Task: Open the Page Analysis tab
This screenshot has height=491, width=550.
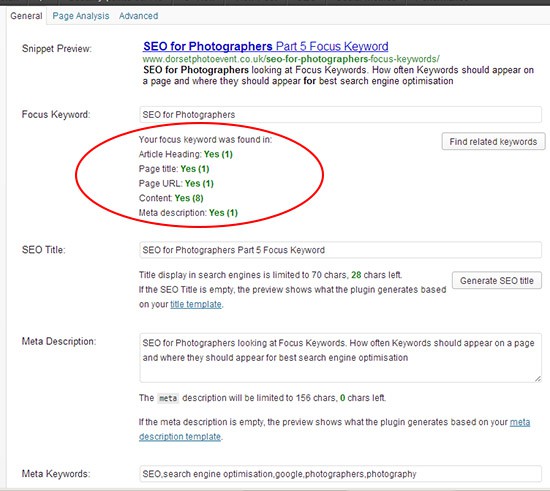Action: (81, 16)
